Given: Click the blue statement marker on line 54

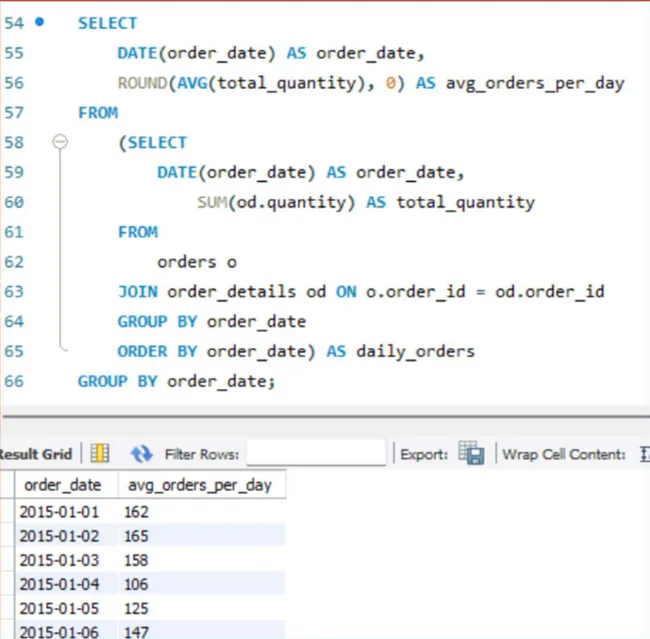Looking at the screenshot, I should [39, 22].
